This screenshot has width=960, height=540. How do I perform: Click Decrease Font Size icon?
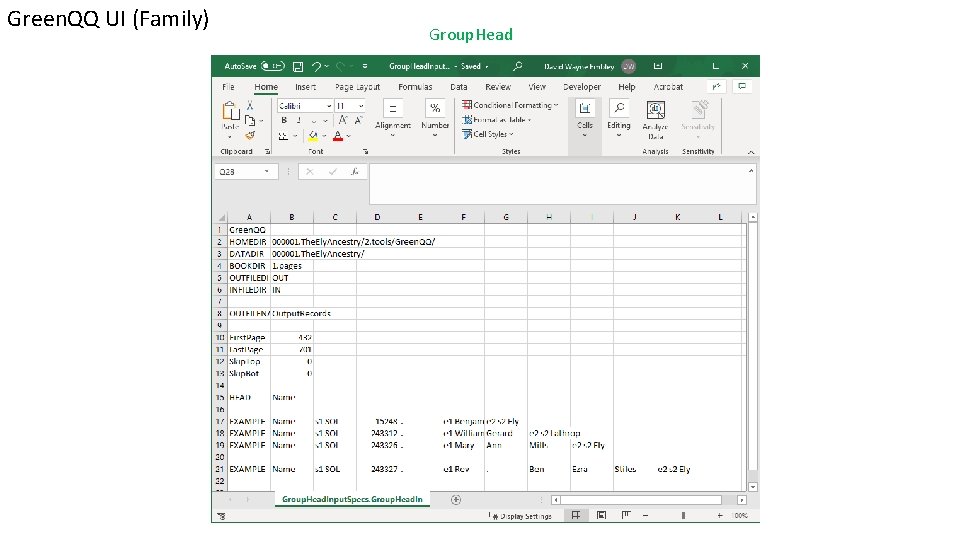tap(358, 120)
